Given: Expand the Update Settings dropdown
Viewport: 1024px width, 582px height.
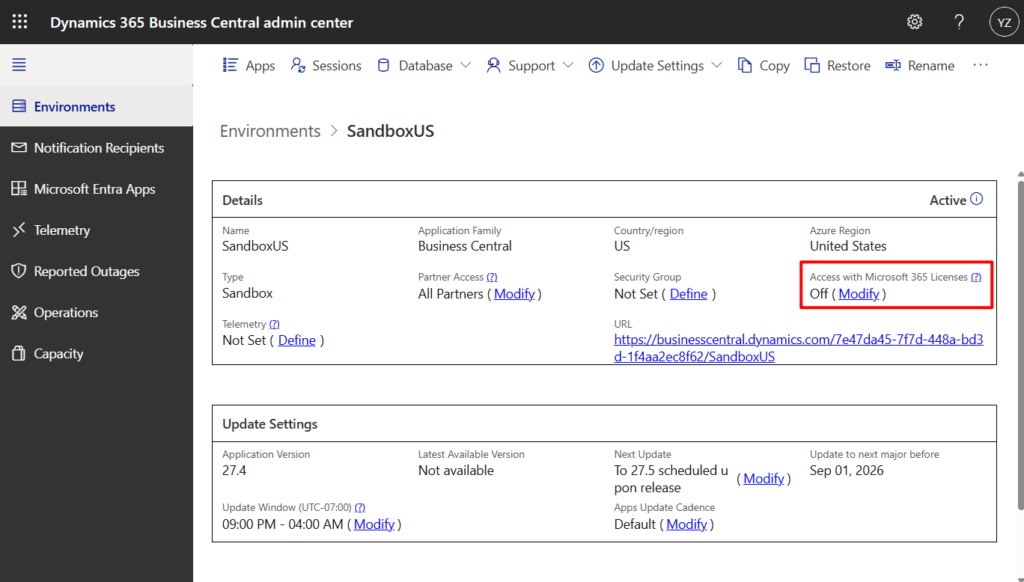Looking at the screenshot, I should coord(655,65).
